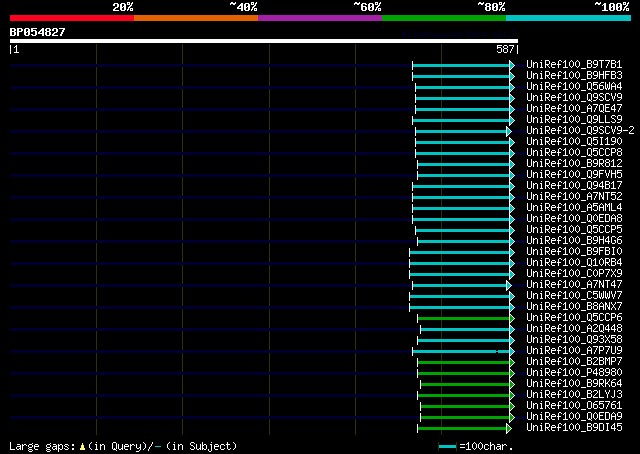Click the UniRef100_P48980 subject name
The height and width of the screenshot is (454, 640).
(574, 373)
